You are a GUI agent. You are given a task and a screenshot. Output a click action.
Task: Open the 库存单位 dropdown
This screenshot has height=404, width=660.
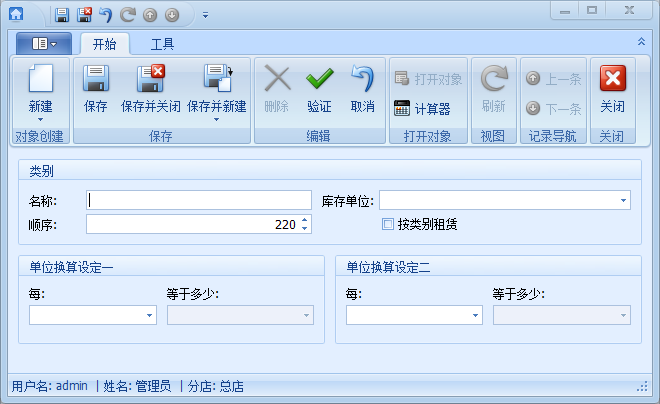pos(623,200)
